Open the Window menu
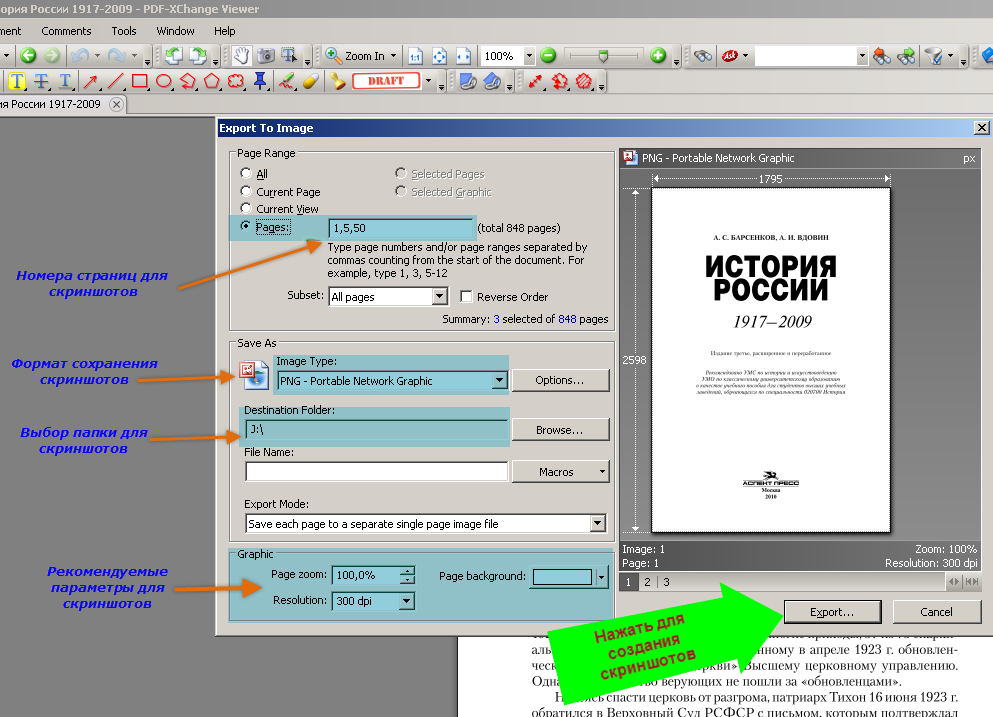 coord(175,31)
